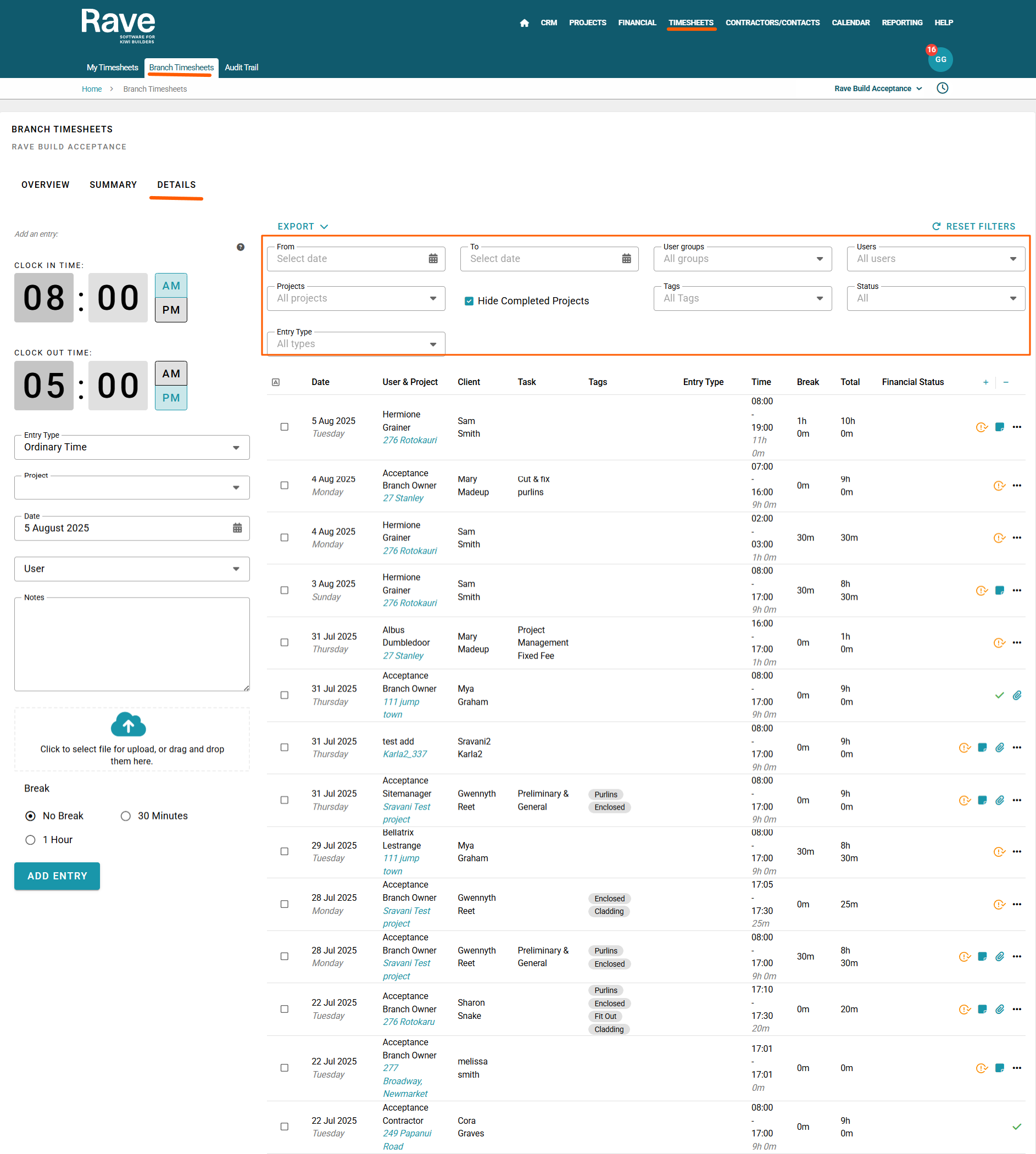Viewport: 1036px width, 1154px height.
Task: Open Users filter dropdown
Action: [x=937, y=259]
